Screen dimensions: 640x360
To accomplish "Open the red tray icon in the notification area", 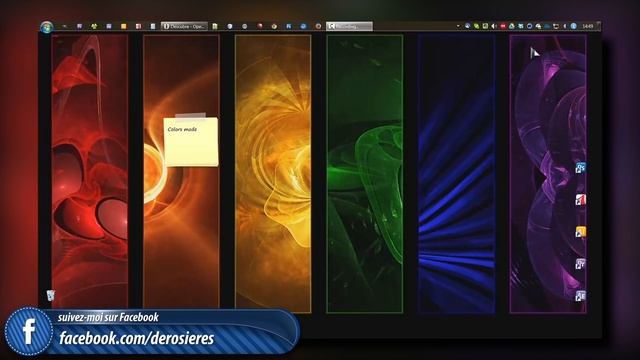I will [503, 26].
